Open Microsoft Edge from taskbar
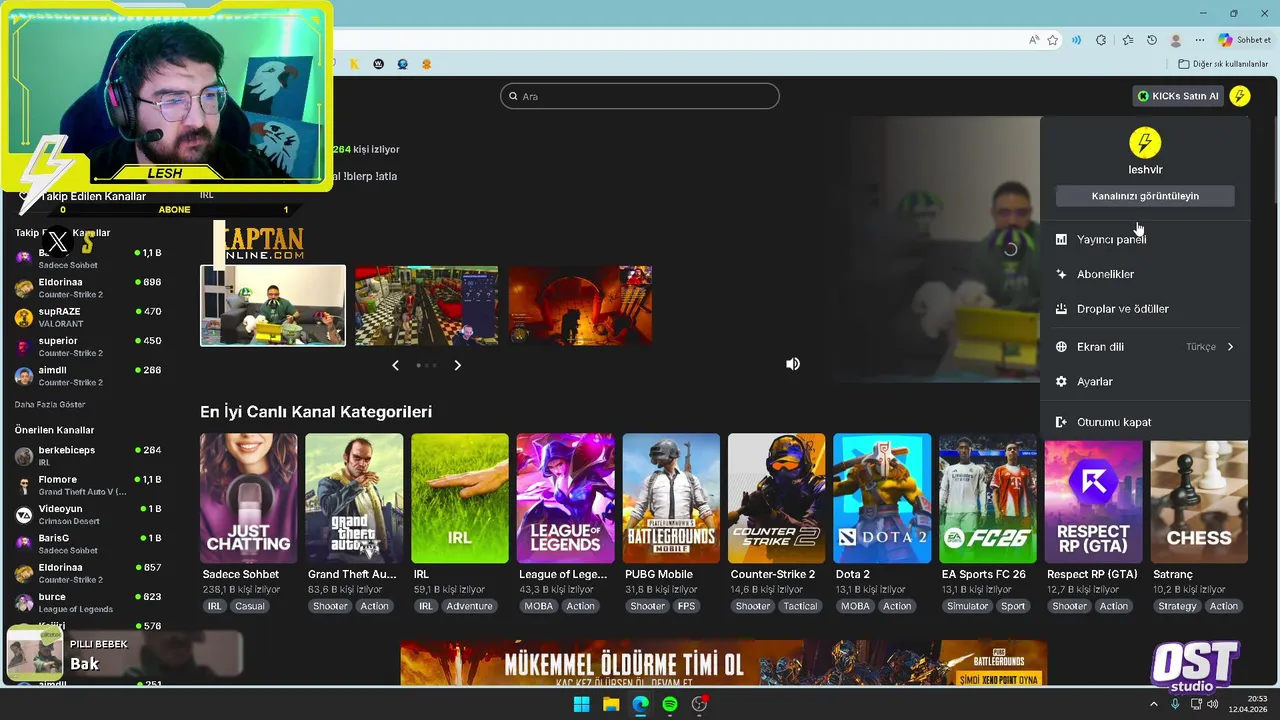Viewport: 1280px width, 720px height. coord(640,704)
